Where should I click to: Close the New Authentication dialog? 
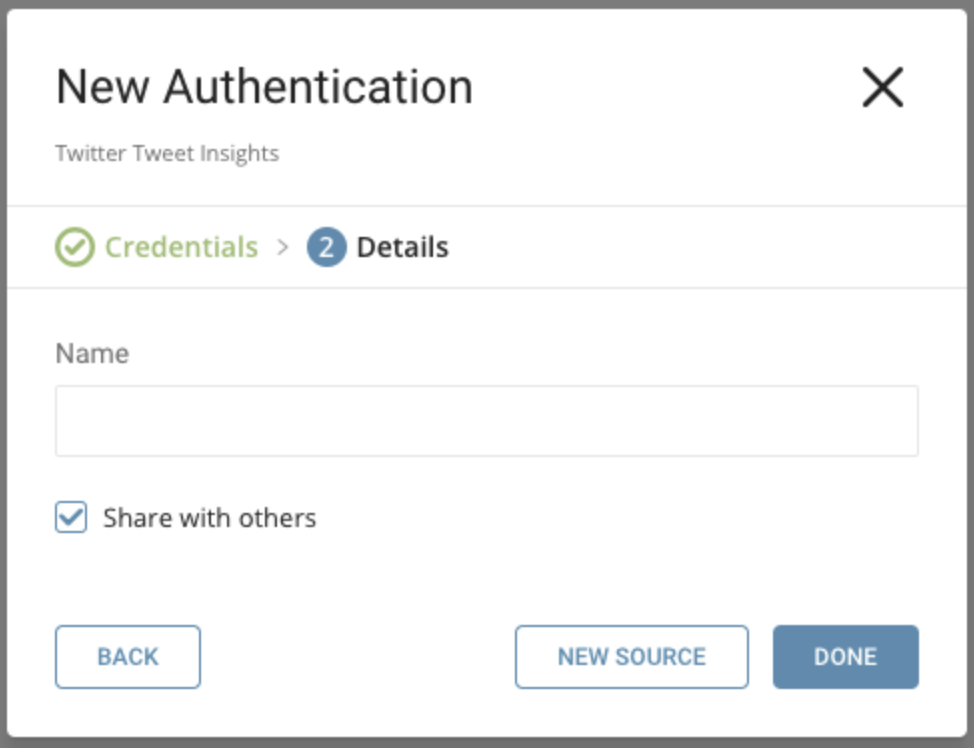coord(883,88)
